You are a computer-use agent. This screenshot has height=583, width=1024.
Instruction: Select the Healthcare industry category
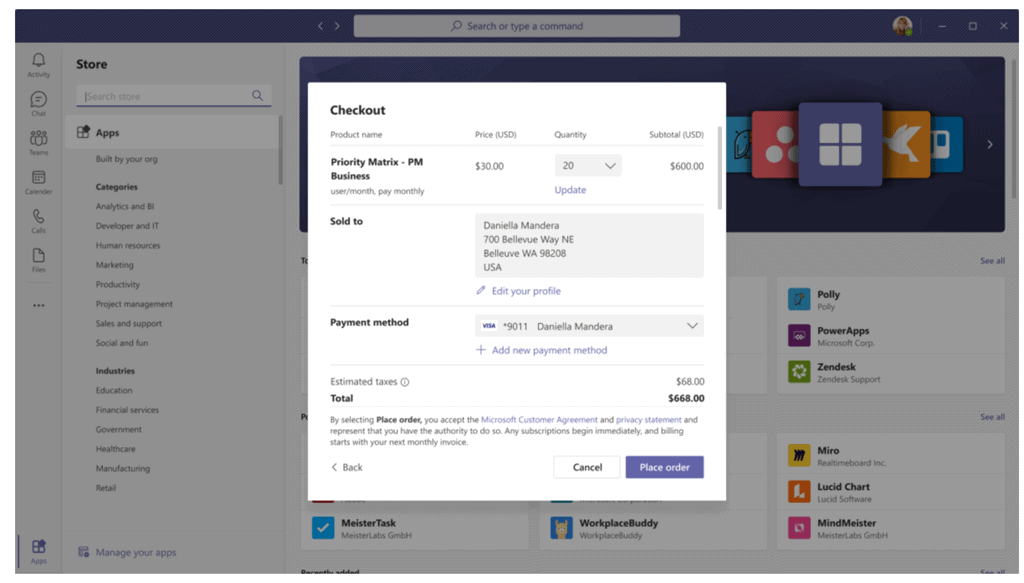(116, 449)
